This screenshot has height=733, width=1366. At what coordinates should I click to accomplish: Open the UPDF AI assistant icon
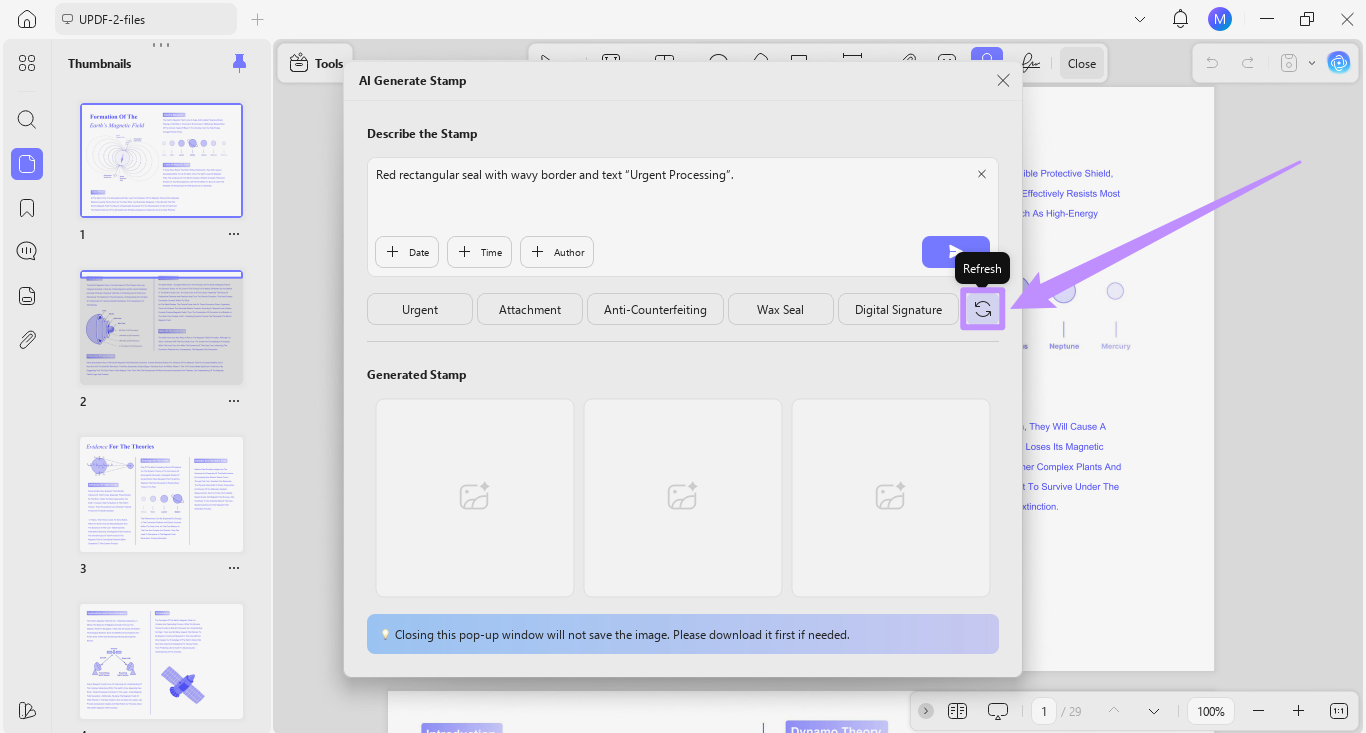click(x=1338, y=63)
